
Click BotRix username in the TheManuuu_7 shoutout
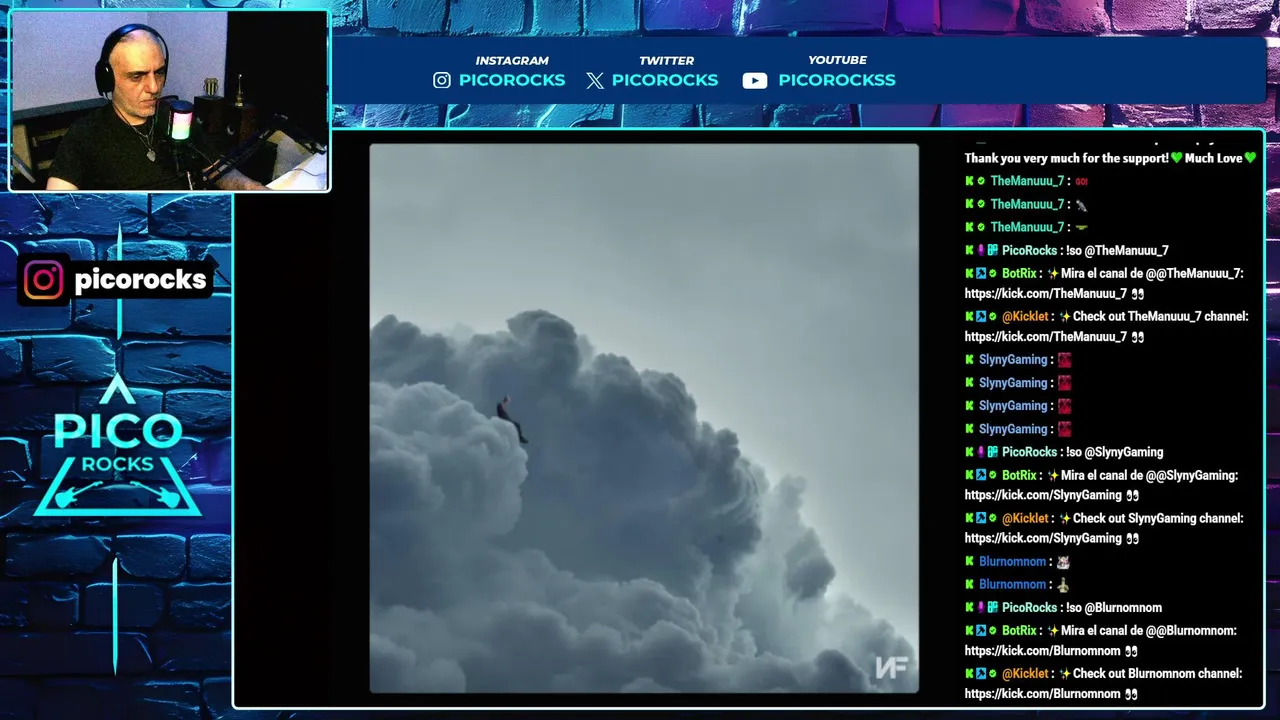[x=1019, y=273]
